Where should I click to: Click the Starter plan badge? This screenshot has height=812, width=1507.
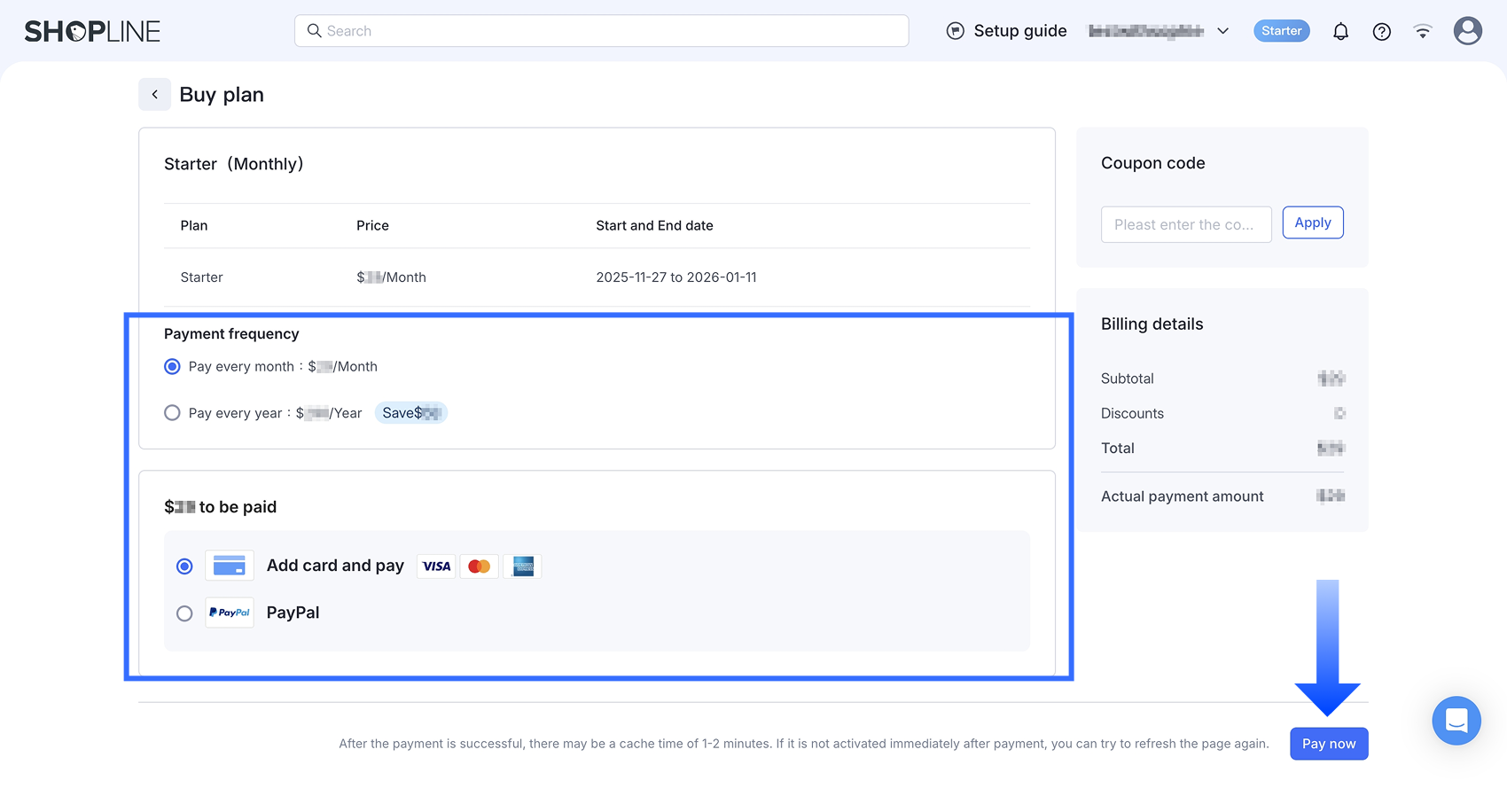(1281, 31)
